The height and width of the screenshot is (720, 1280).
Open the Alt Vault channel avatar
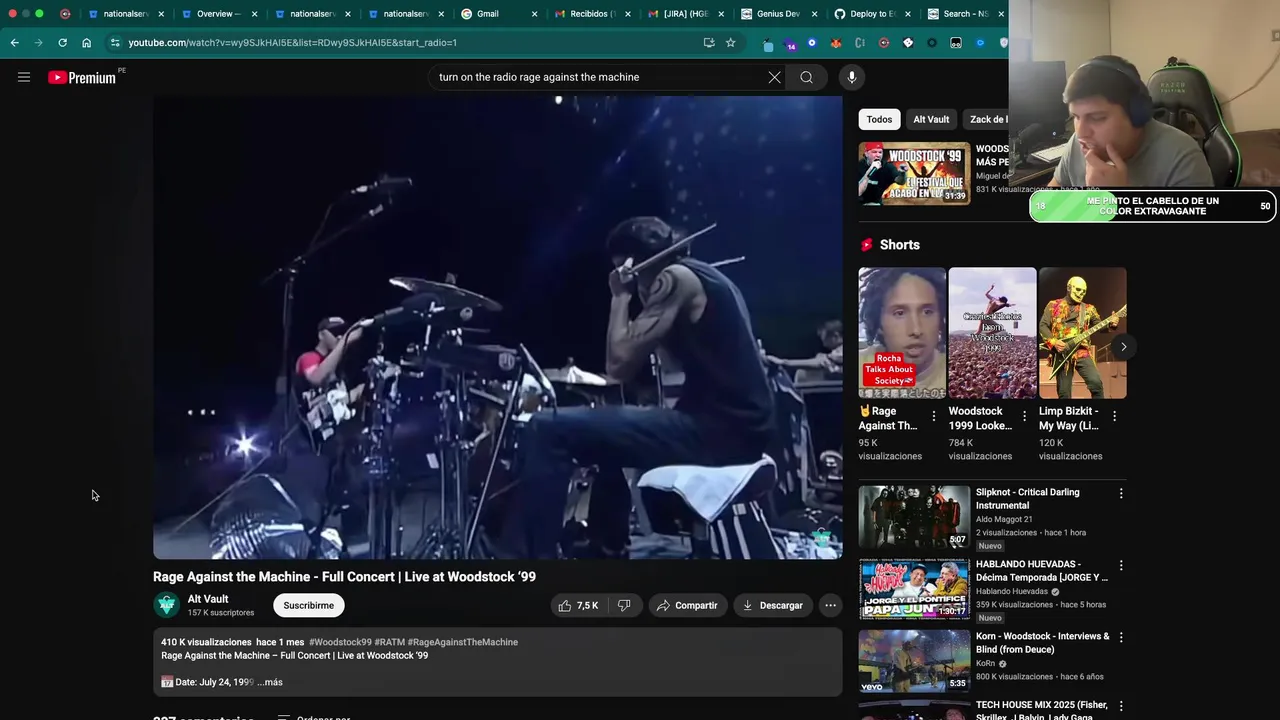[166, 605]
